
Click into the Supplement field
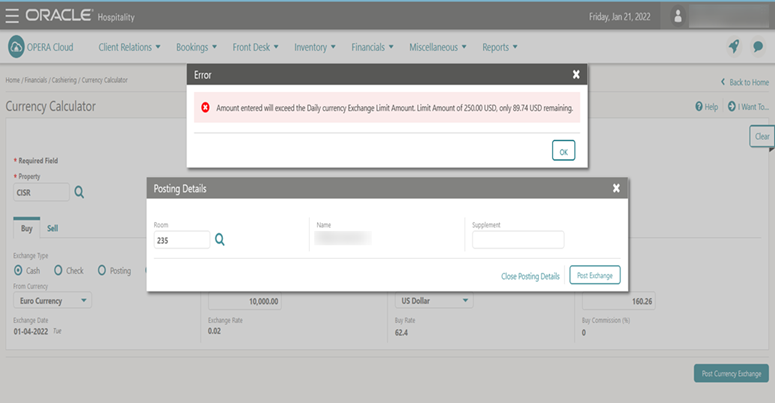pos(518,240)
